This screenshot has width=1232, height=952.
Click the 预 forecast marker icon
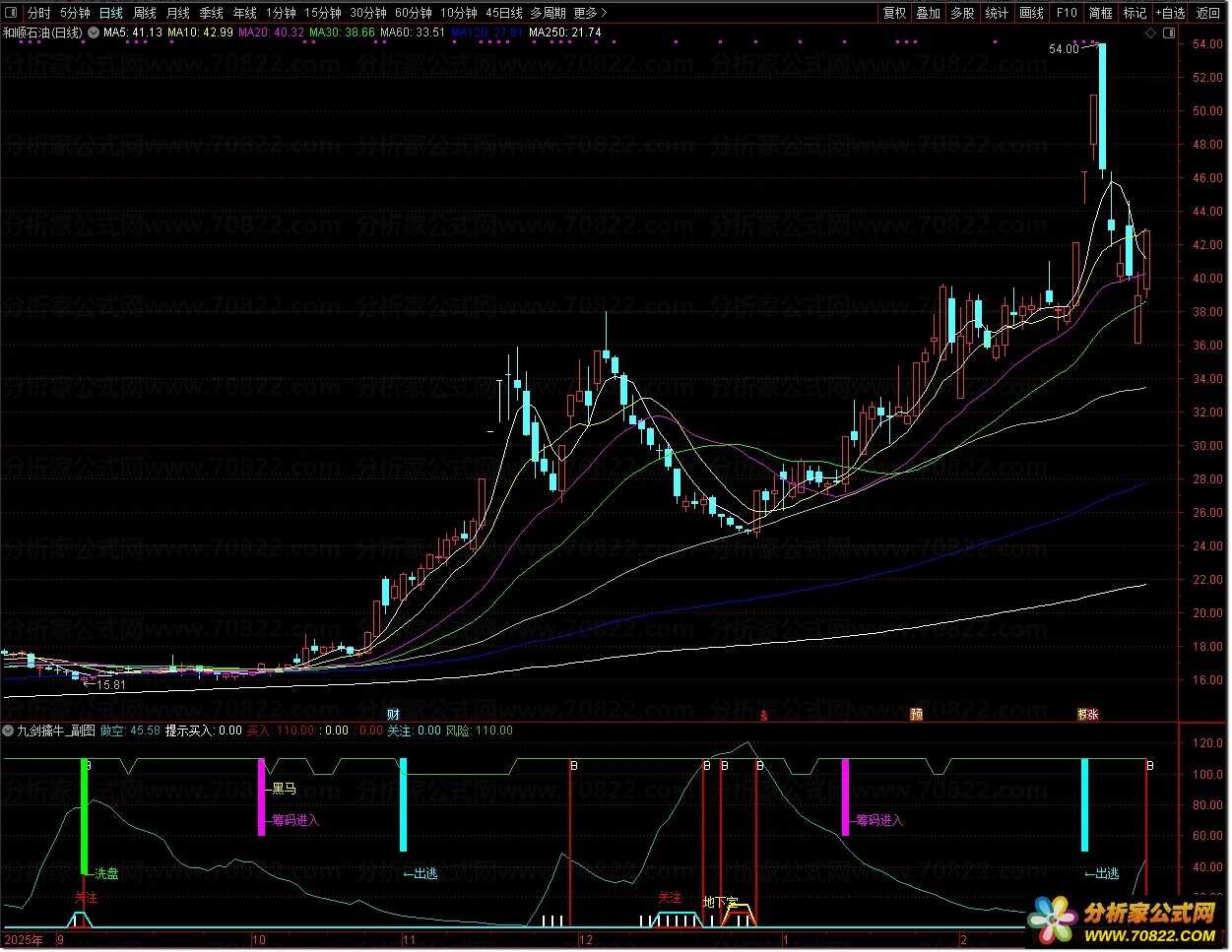[916, 715]
